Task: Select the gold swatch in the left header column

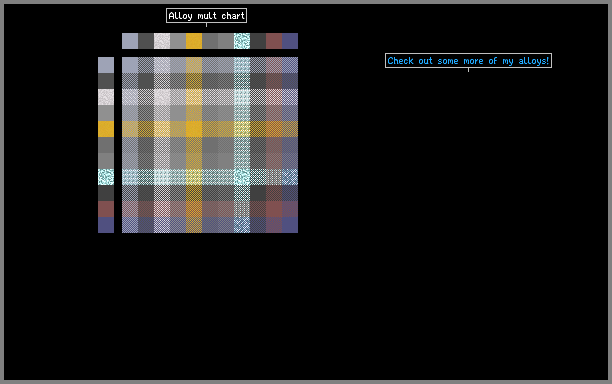Action: pyautogui.click(x=106, y=129)
